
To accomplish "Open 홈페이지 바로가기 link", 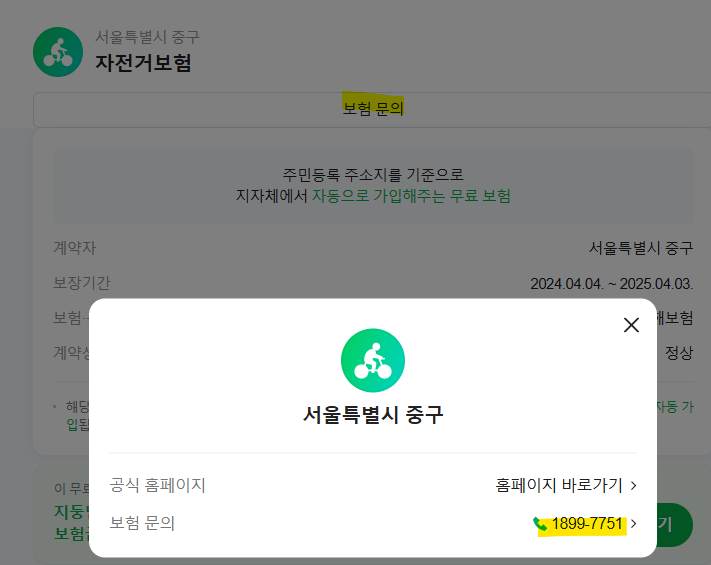I will coord(559,485).
